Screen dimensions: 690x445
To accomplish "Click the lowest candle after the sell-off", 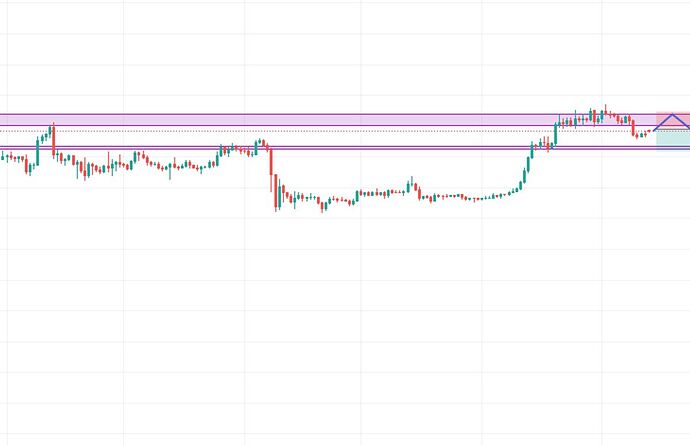I will point(322,203).
